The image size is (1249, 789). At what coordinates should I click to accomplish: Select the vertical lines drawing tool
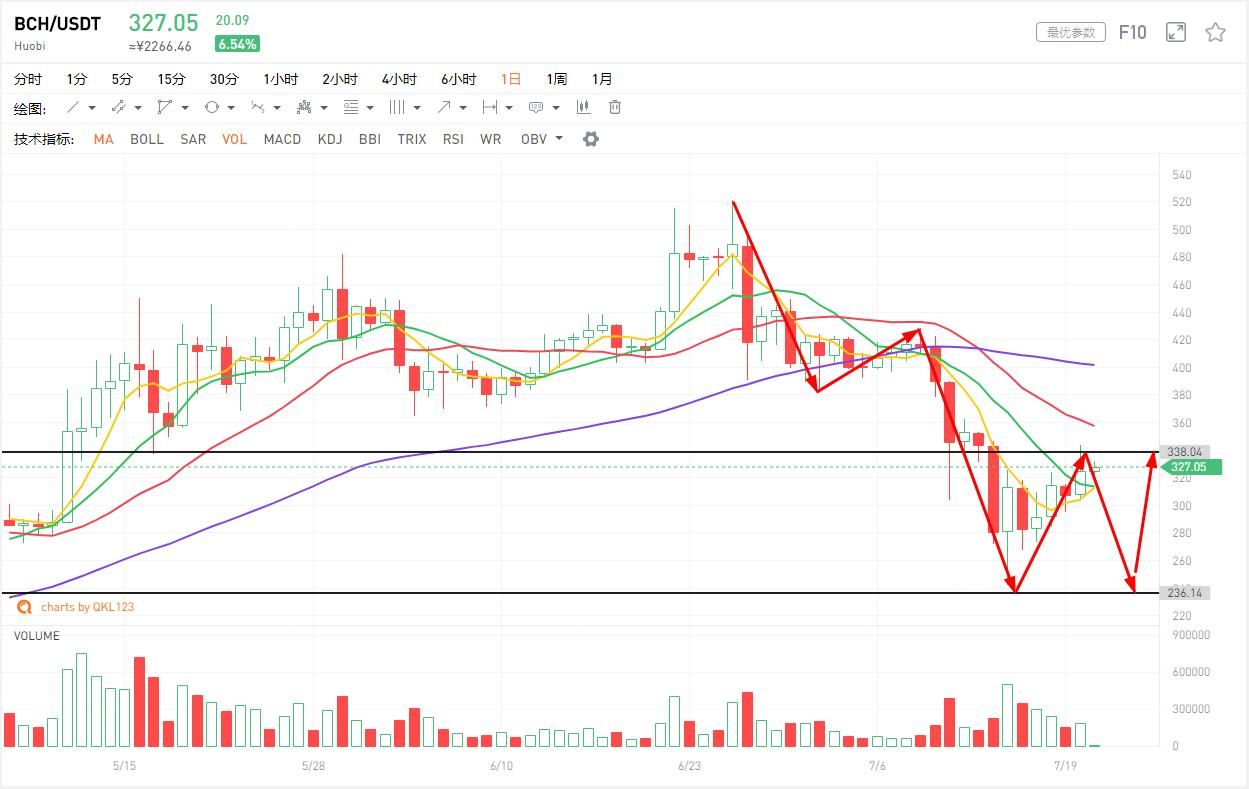pyautogui.click(x=397, y=107)
